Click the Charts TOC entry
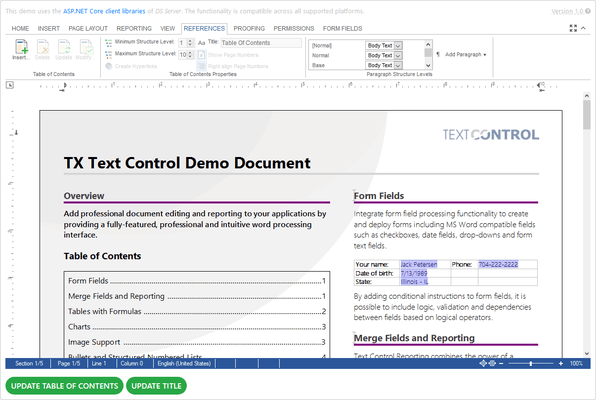Viewport: 596px width, 400px height. [197, 327]
